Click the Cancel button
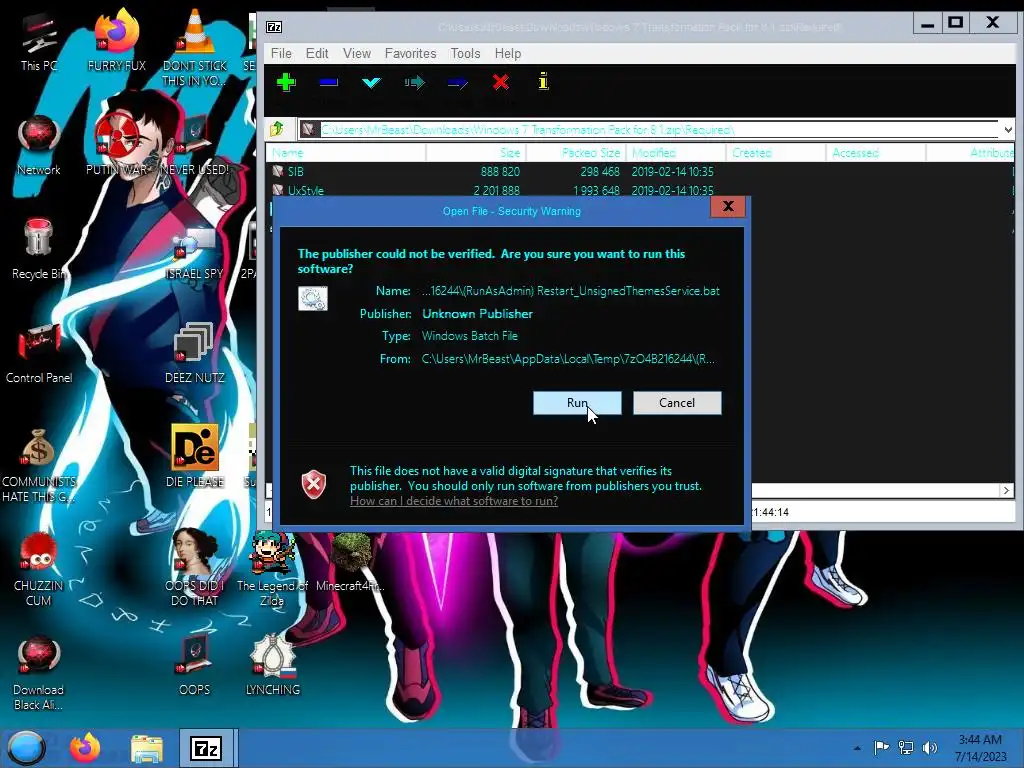This screenshot has height=768, width=1024. [x=677, y=403]
